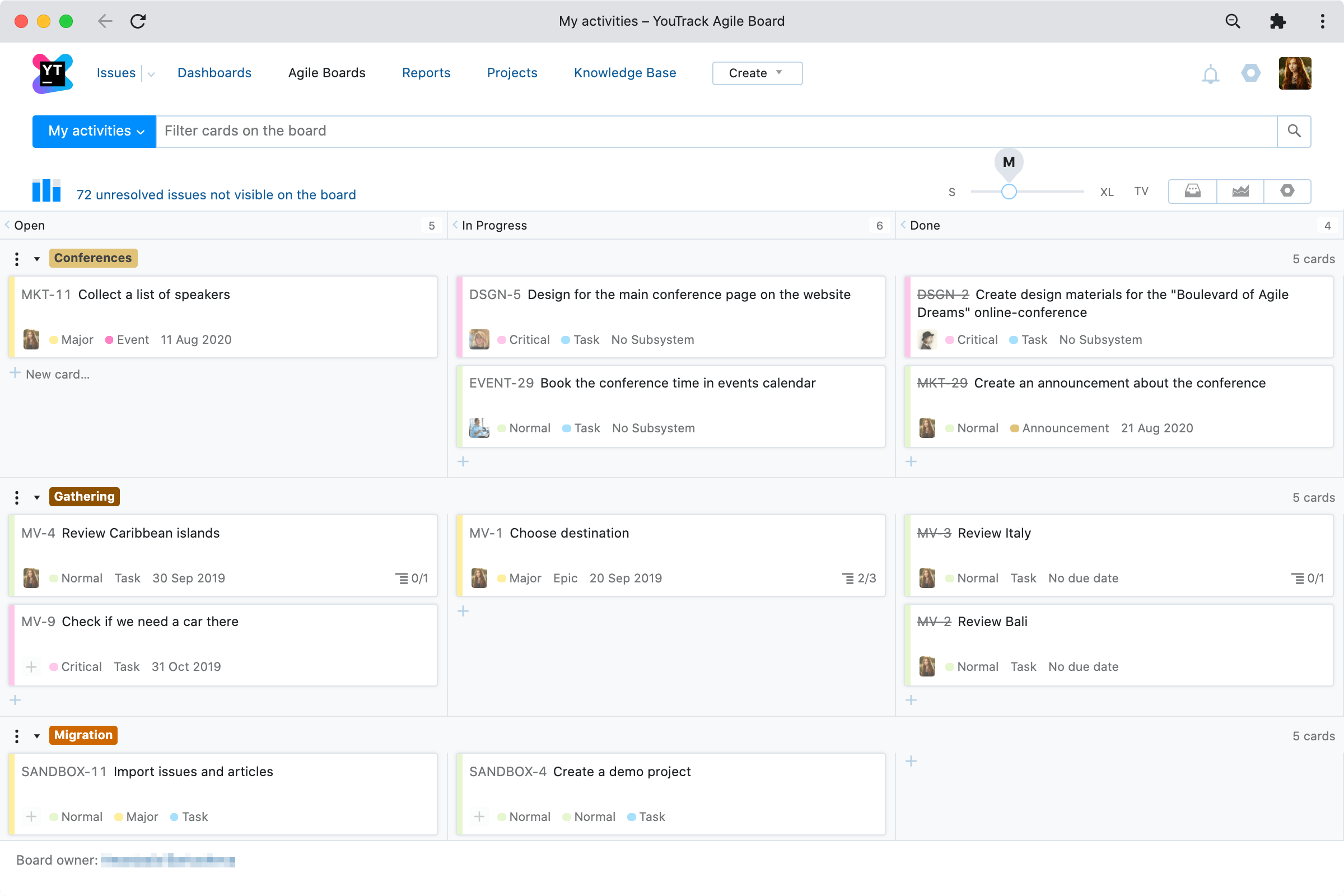
Task: Collapse the Done column
Action: click(903, 225)
